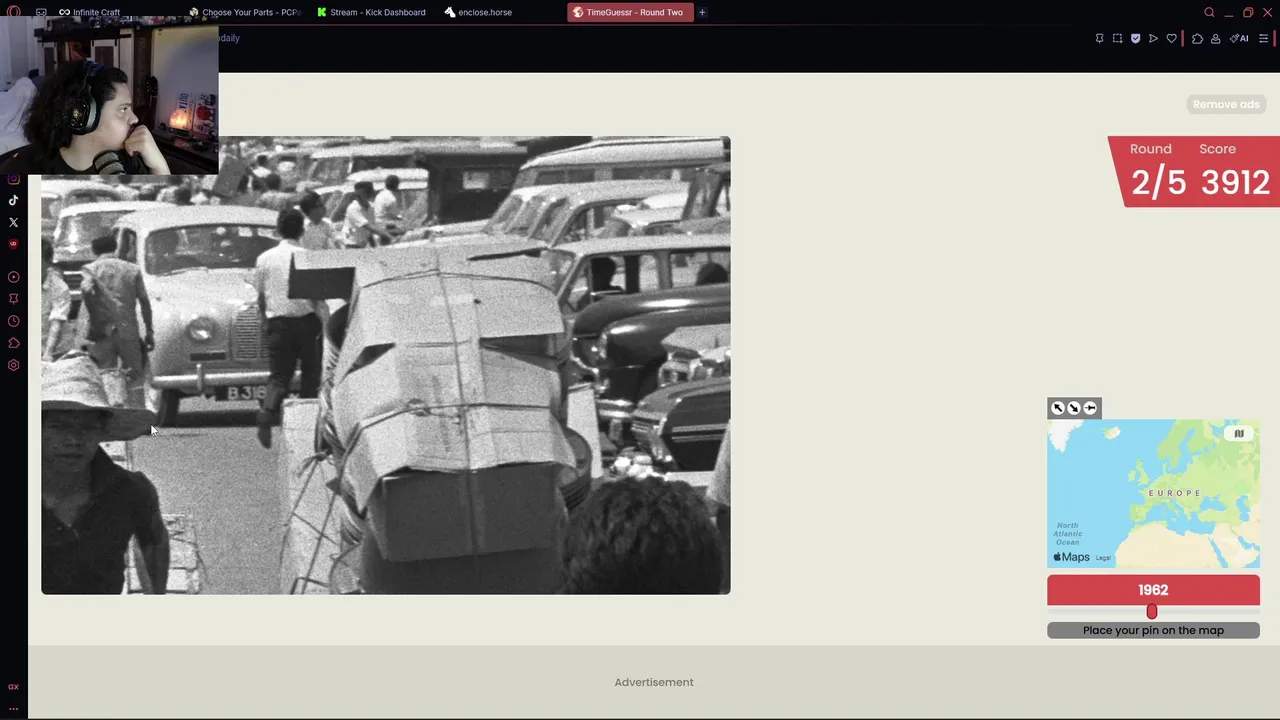
Task: Open the extensions puzzle icon
Action: pyautogui.click(x=1197, y=38)
